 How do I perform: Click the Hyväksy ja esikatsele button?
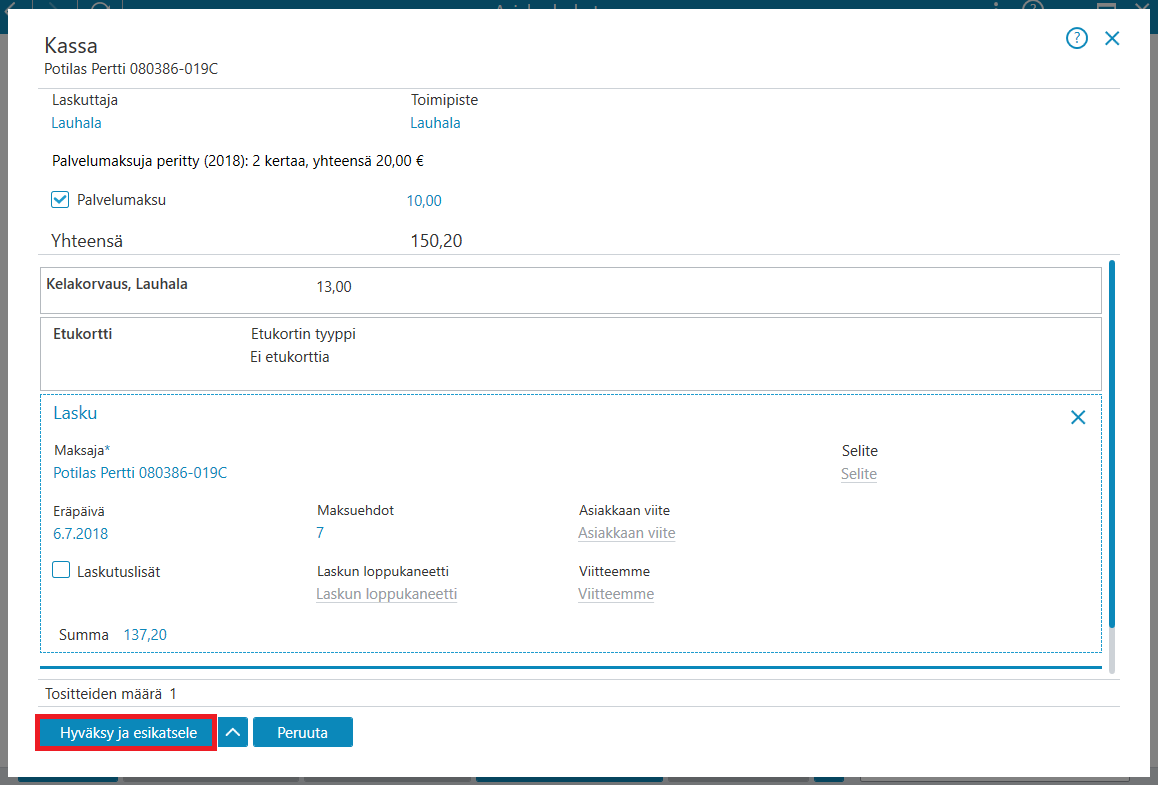pos(128,733)
